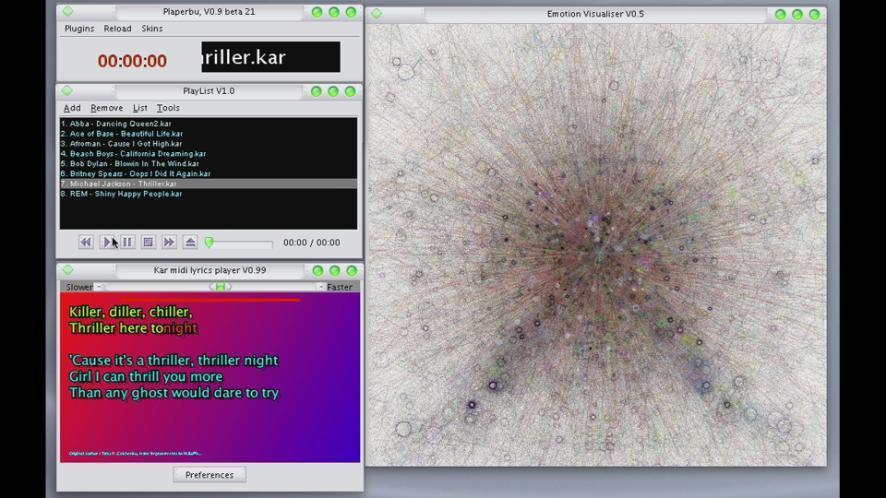Screen dimensions: 886x498
Task: Open the Add menu in PlayList
Action: coord(72,107)
